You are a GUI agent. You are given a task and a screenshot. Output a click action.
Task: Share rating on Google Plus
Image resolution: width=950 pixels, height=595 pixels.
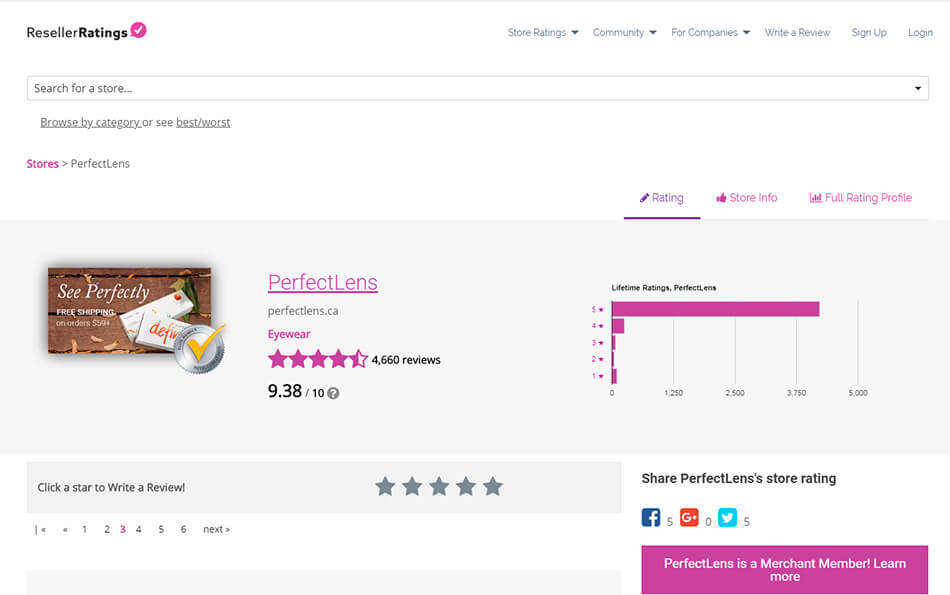tap(689, 517)
